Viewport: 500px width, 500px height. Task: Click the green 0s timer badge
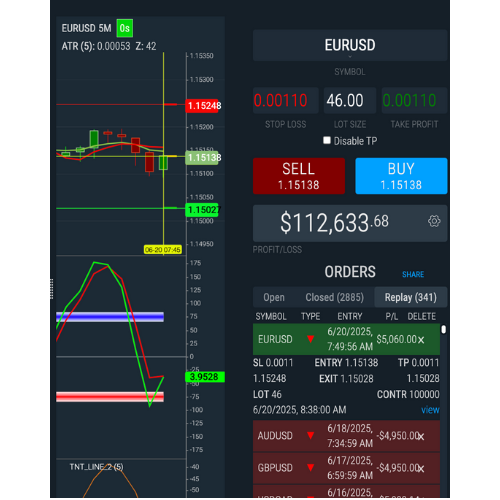click(x=125, y=28)
